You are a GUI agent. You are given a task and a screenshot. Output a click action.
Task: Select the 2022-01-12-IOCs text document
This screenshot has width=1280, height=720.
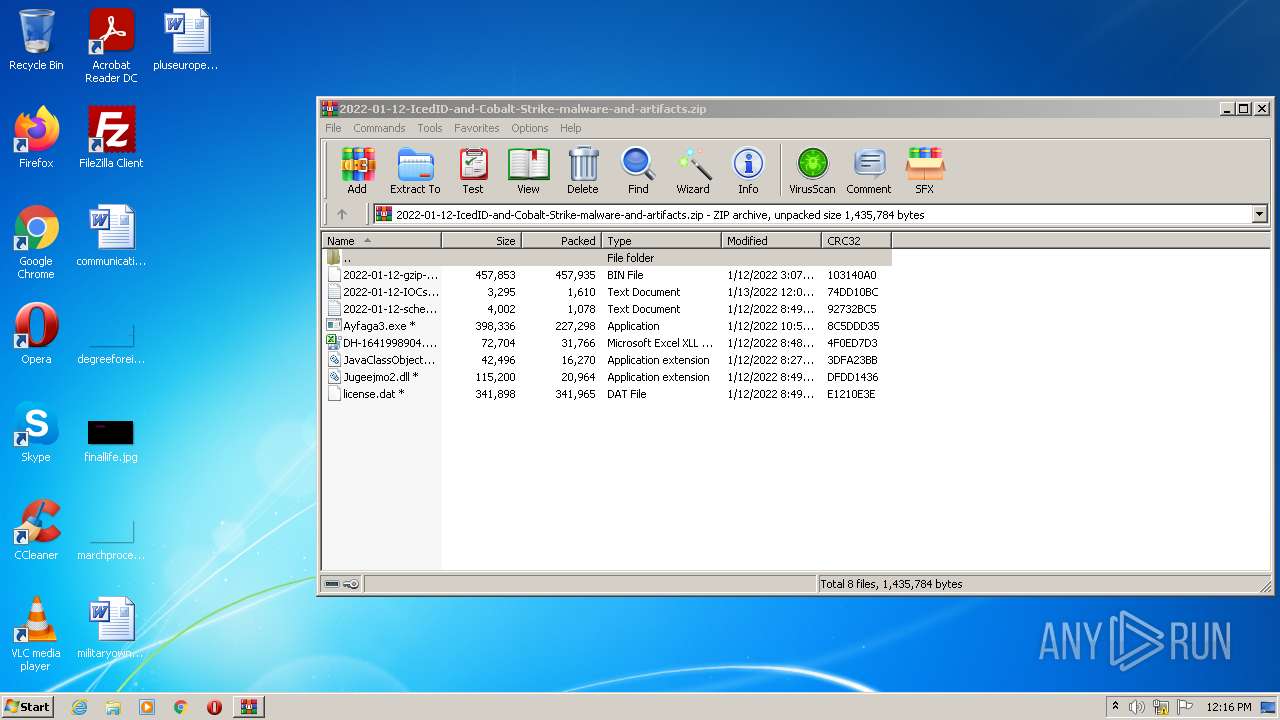[607, 292]
